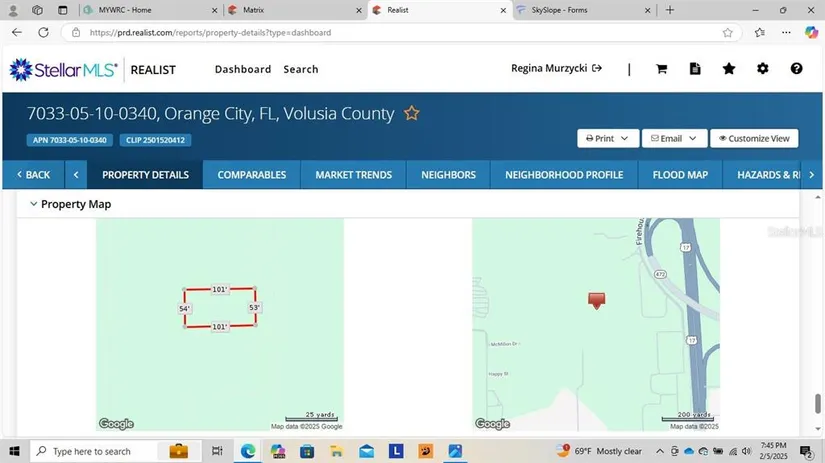Open the Email dropdown menu
The height and width of the screenshot is (463, 825).
(673, 138)
